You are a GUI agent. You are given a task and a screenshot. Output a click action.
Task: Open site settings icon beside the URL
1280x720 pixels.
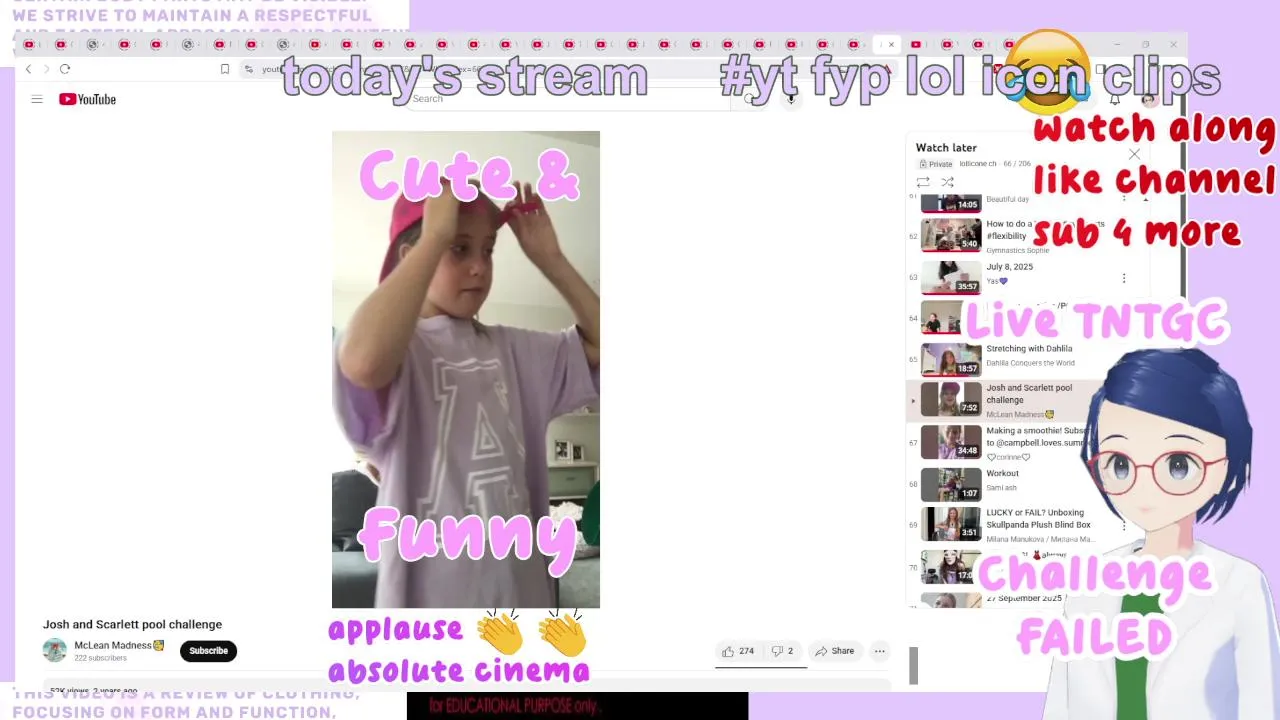tap(249, 69)
